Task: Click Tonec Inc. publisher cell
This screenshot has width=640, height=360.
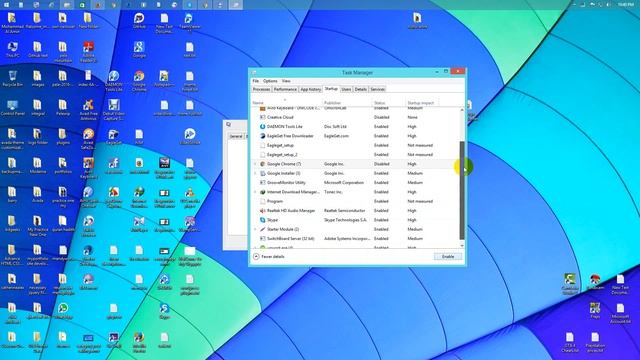Action: coord(333,192)
